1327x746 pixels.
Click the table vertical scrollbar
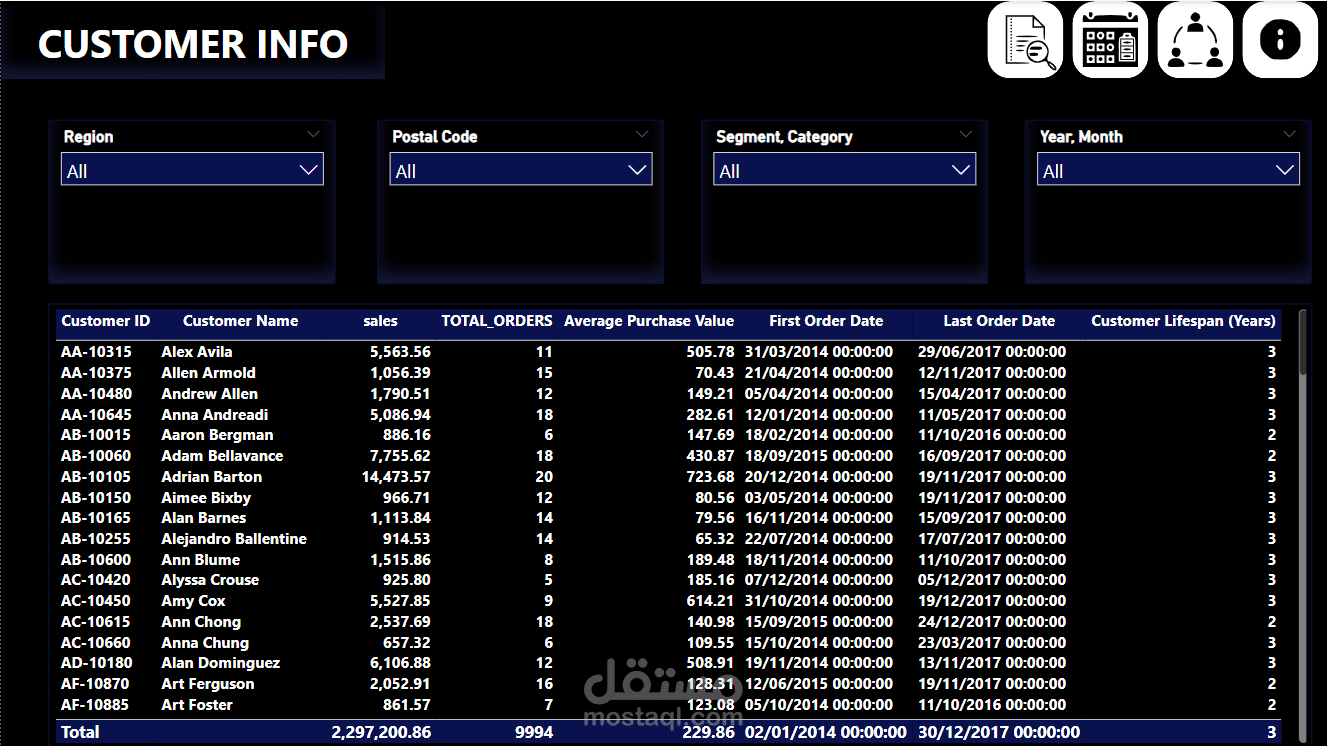(x=1302, y=525)
